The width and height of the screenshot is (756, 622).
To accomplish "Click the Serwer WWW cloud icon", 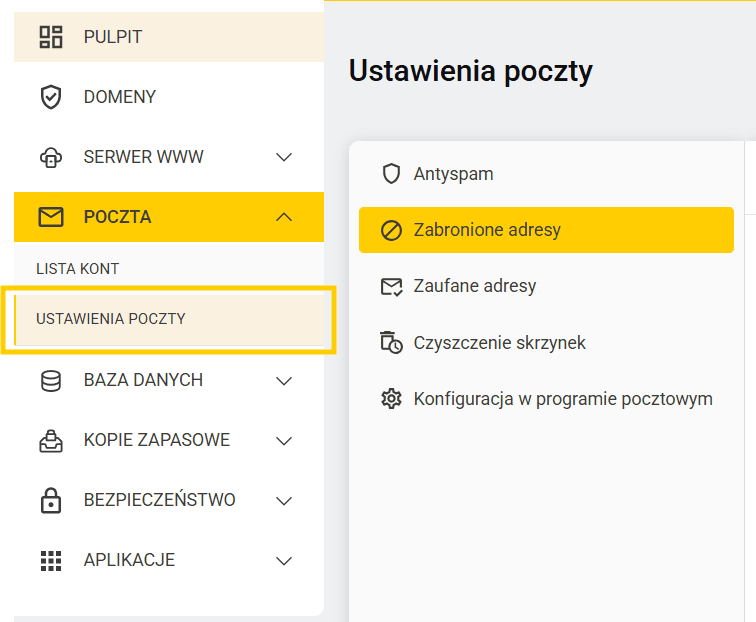I will (51, 157).
